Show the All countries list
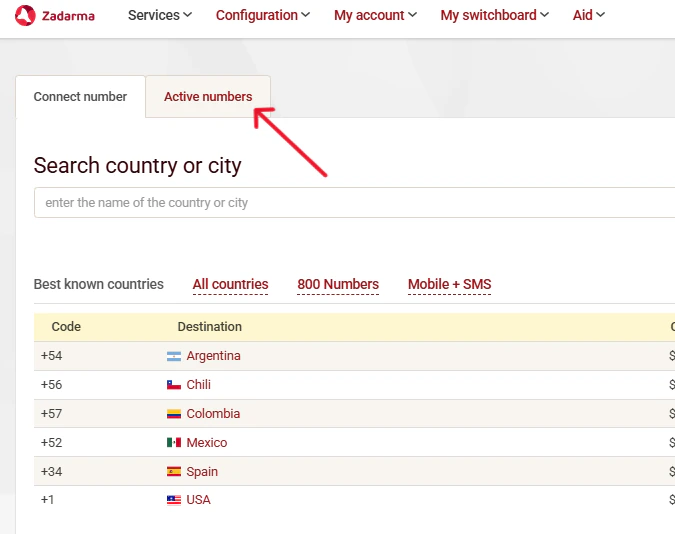The image size is (675, 534). pos(230,284)
